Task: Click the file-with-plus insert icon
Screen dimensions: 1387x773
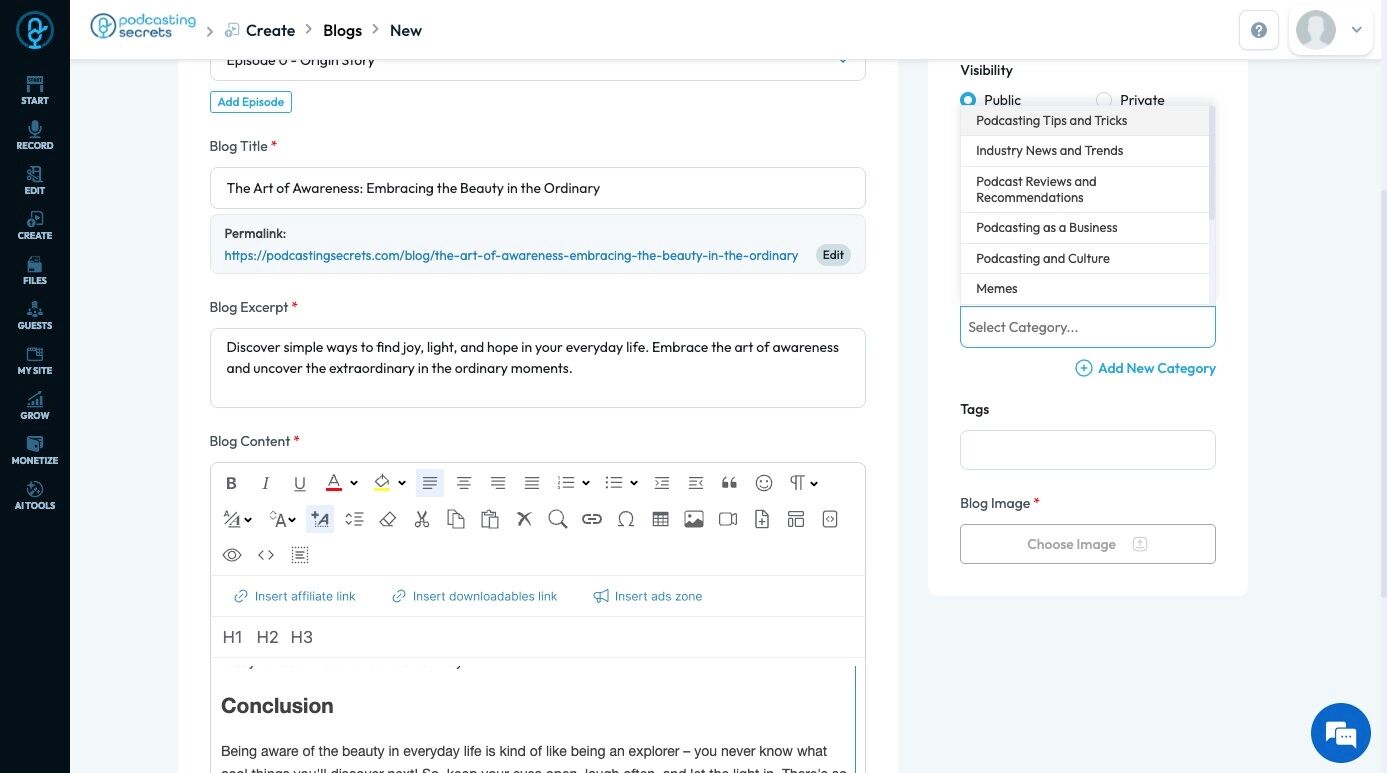Action: (x=762, y=519)
